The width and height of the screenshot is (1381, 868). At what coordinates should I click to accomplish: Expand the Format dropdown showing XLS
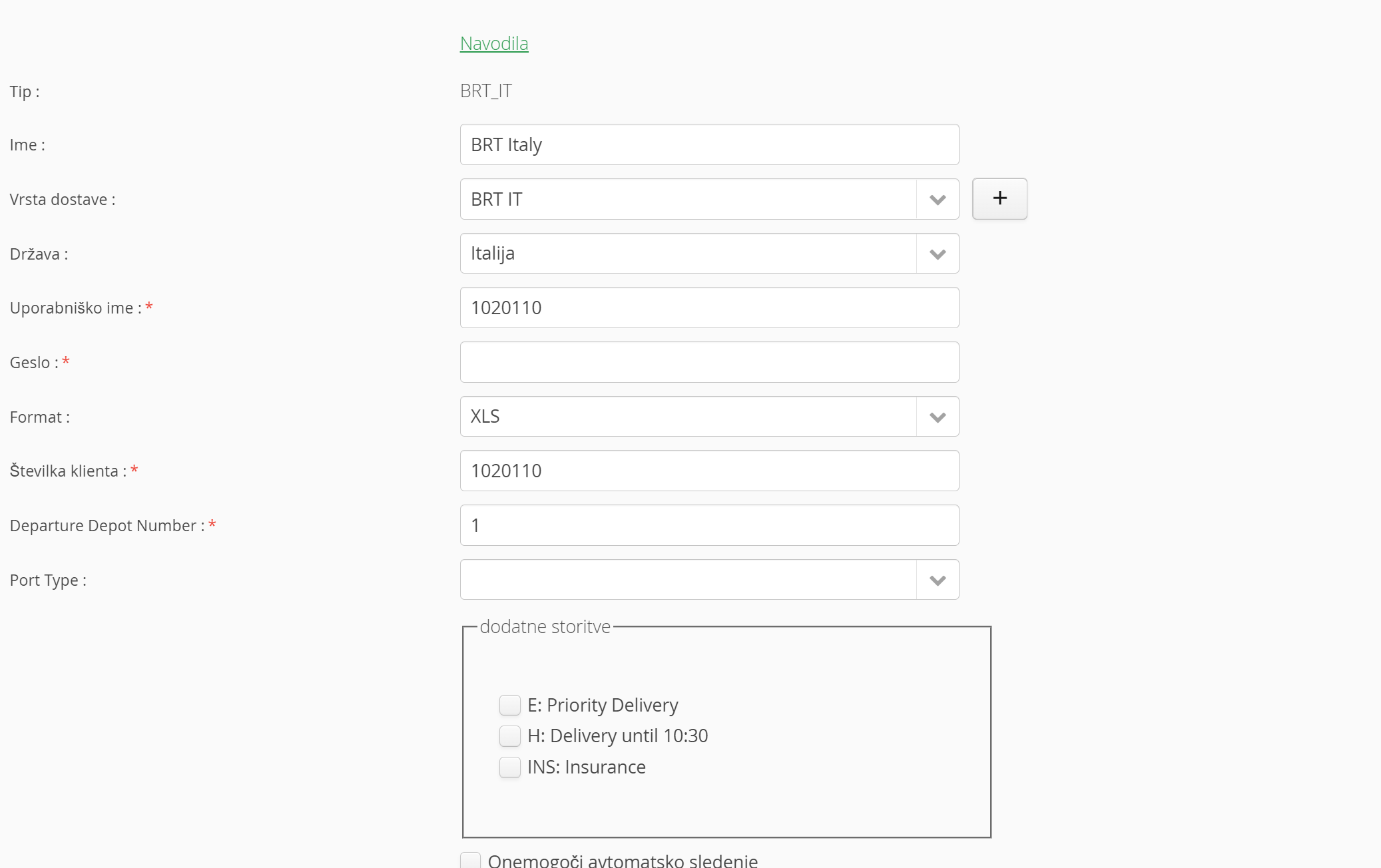tap(938, 417)
